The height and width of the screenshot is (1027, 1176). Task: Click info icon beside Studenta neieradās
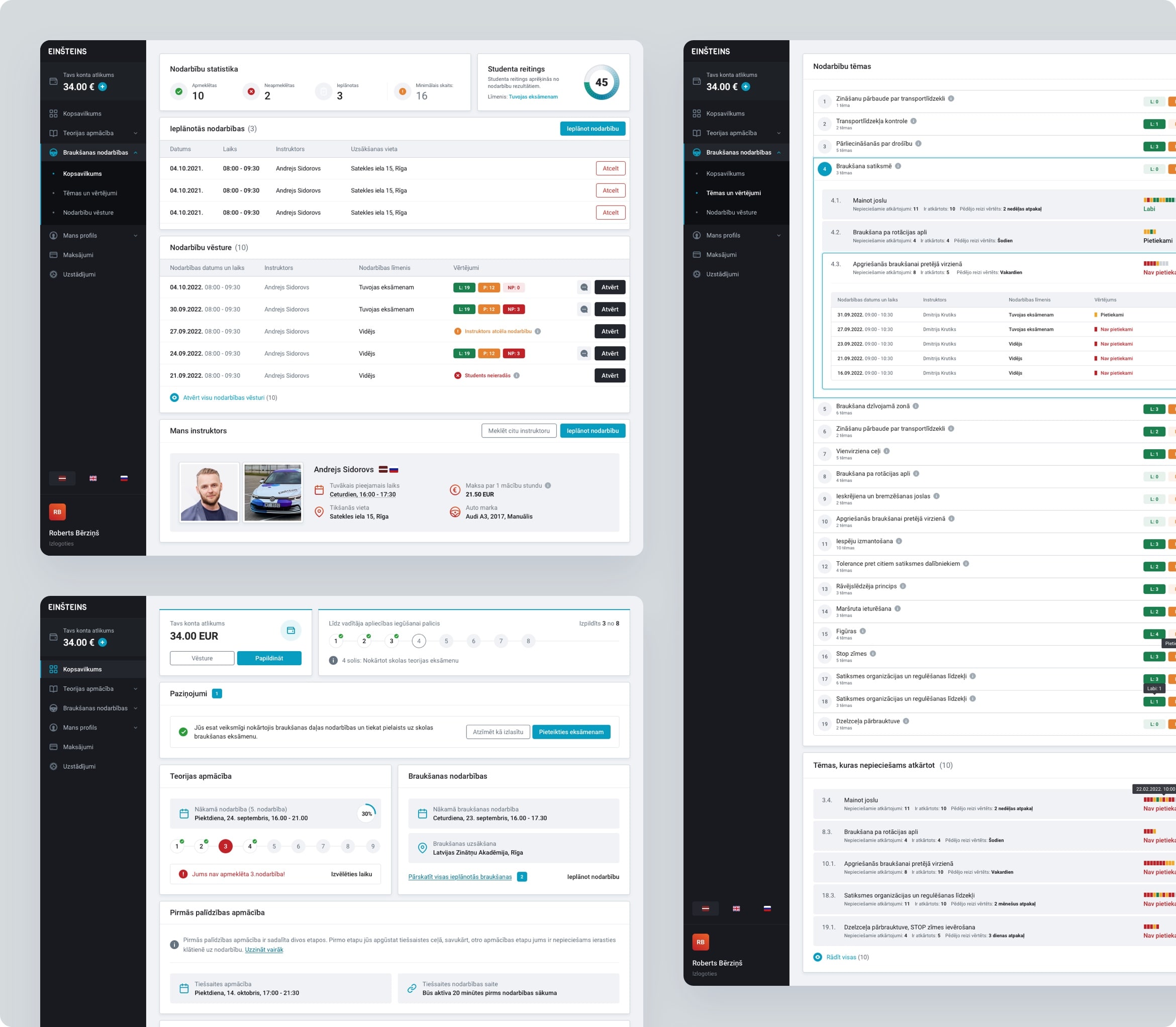516,376
